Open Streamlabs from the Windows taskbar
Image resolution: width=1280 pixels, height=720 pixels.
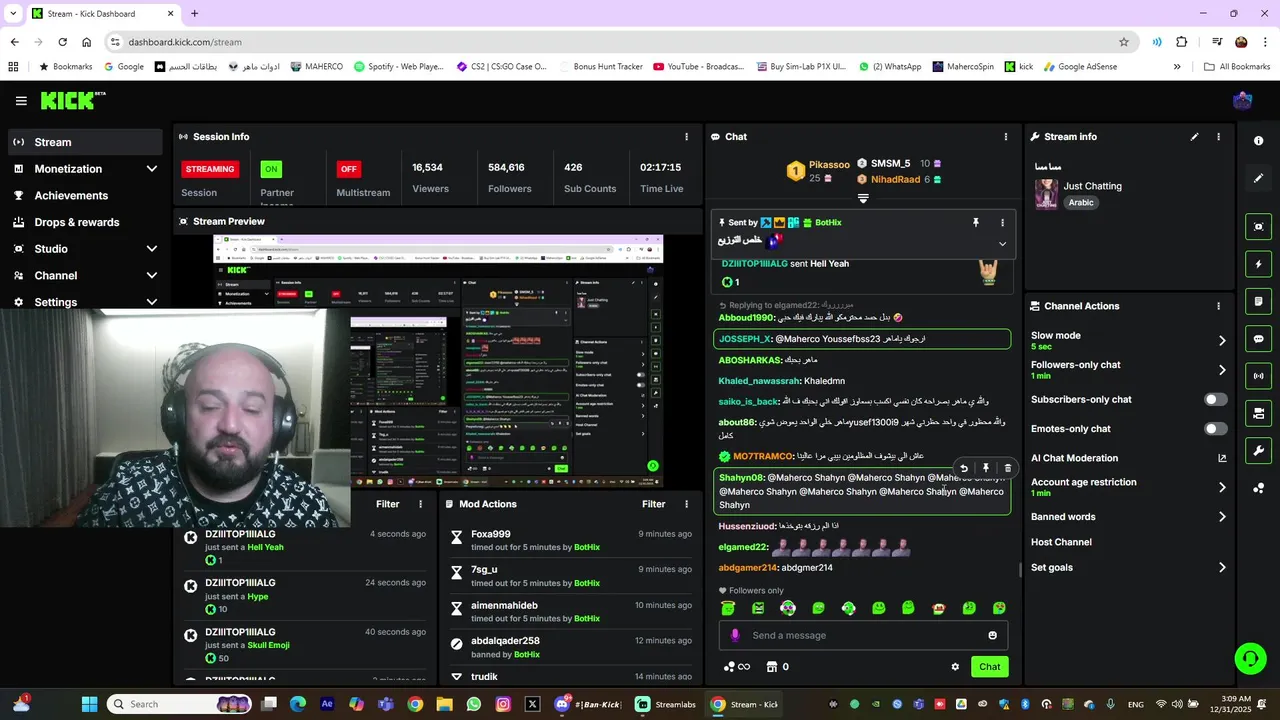pyautogui.click(x=666, y=704)
